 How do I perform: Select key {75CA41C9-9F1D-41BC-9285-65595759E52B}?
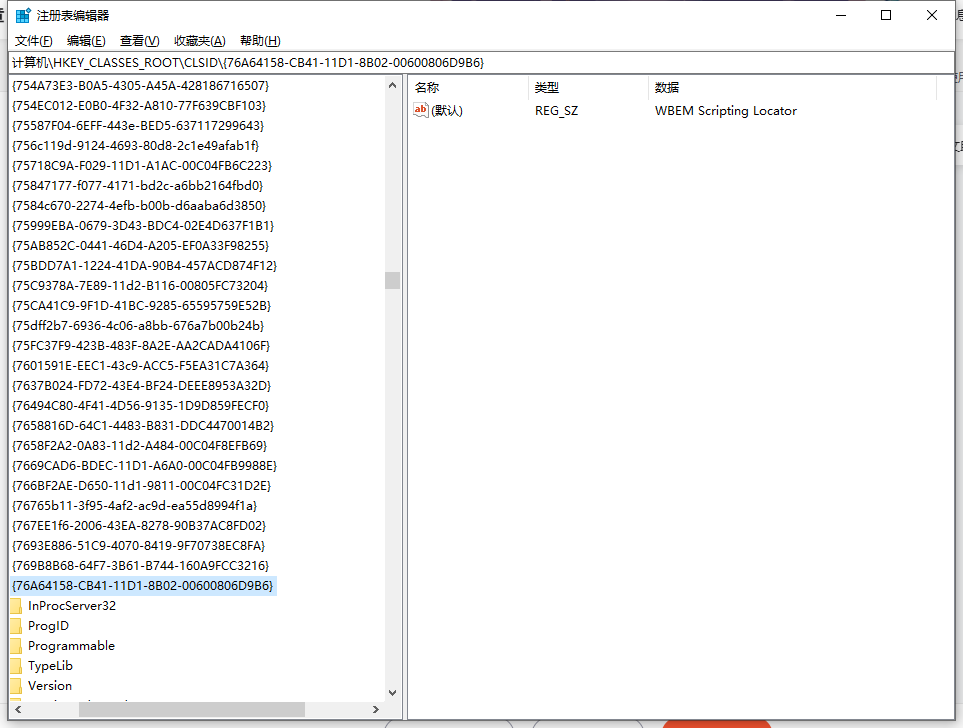(141, 305)
